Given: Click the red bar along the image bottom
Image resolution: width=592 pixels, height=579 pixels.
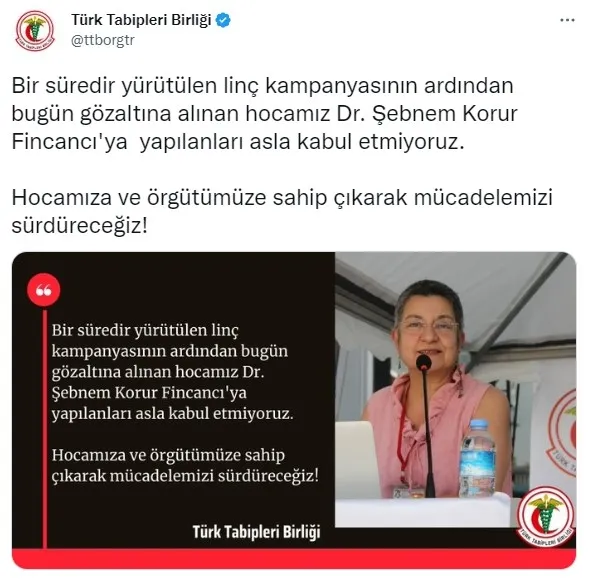Looking at the screenshot, I should click(x=294, y=559).
